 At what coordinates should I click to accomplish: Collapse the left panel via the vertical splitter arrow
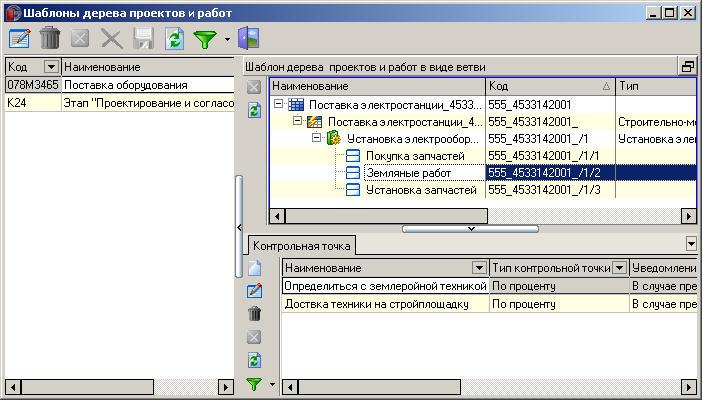coord(239,227)
